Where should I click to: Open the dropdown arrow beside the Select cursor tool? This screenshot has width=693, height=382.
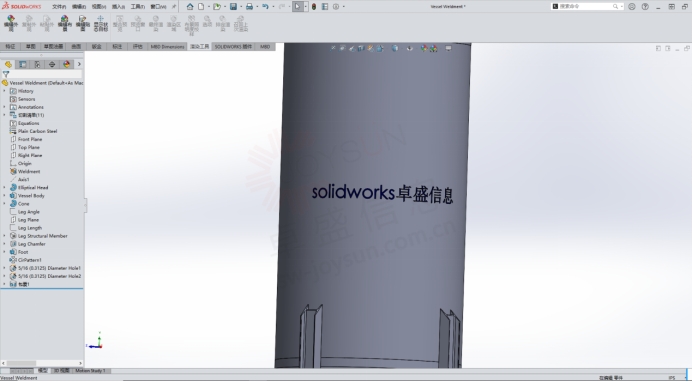click(x=305, y=7)
